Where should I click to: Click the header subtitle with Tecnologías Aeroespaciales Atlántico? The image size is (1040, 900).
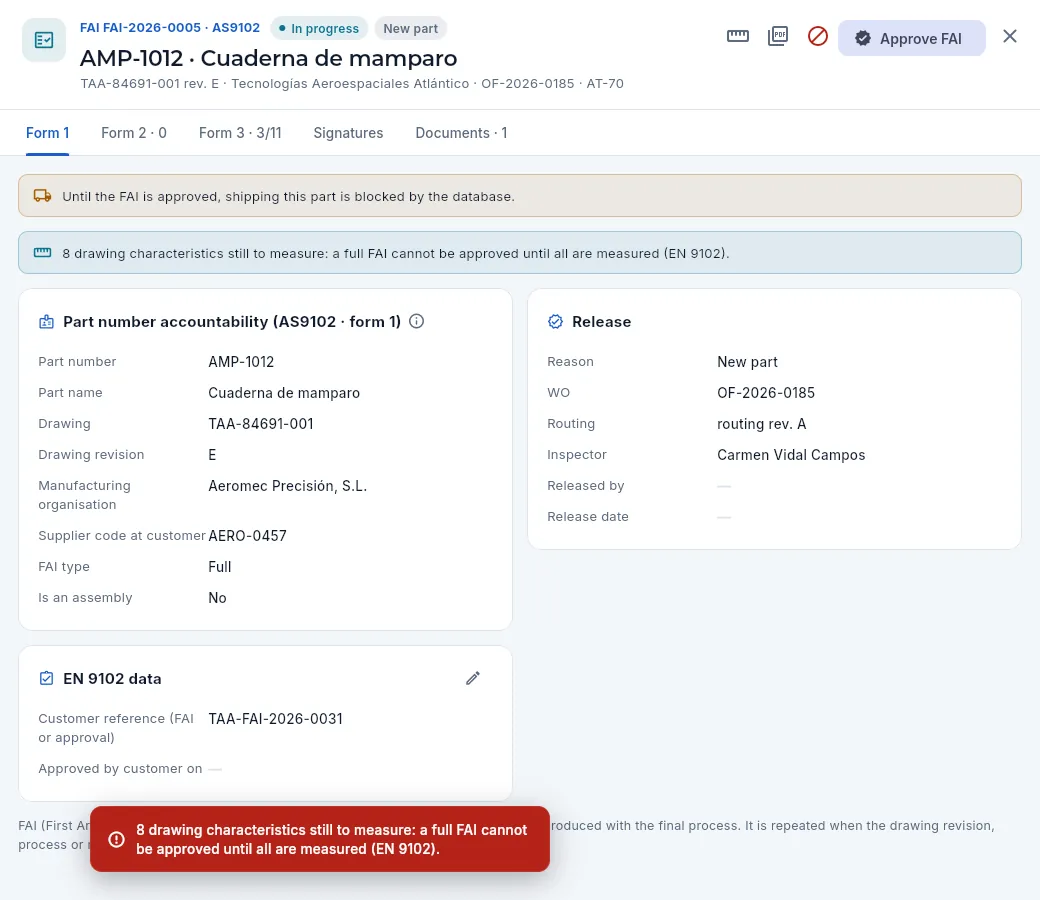click(x=352, y=84)
